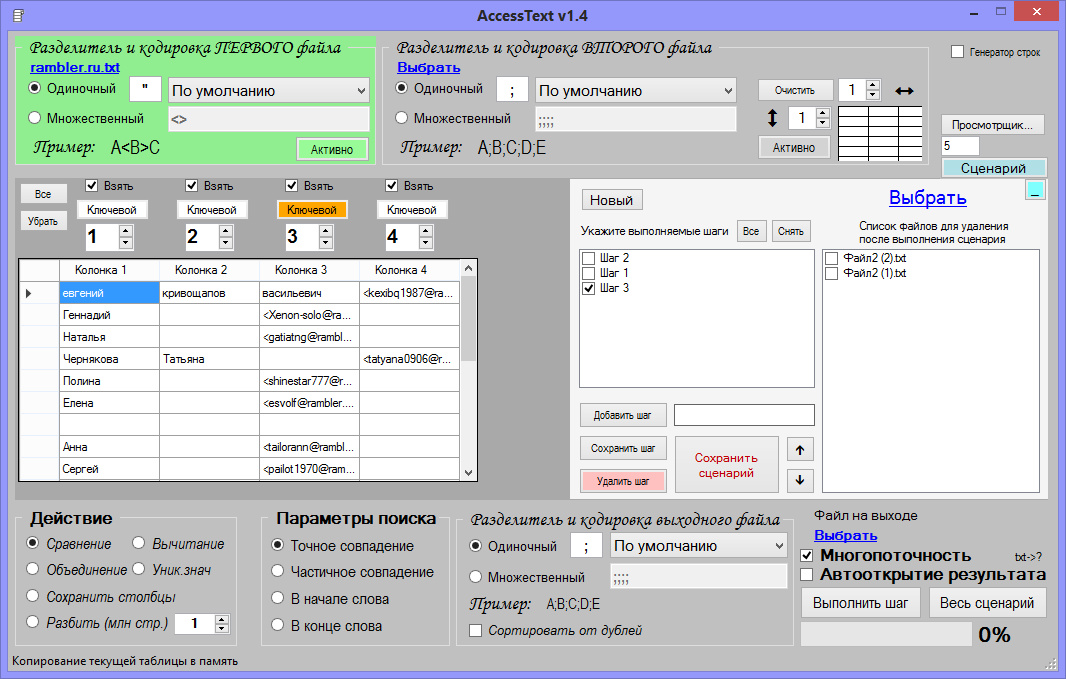The width and height of the screenshot is (1066, 679).
Task: Click the txt->? label
Action: click(x=1028, y=557)
